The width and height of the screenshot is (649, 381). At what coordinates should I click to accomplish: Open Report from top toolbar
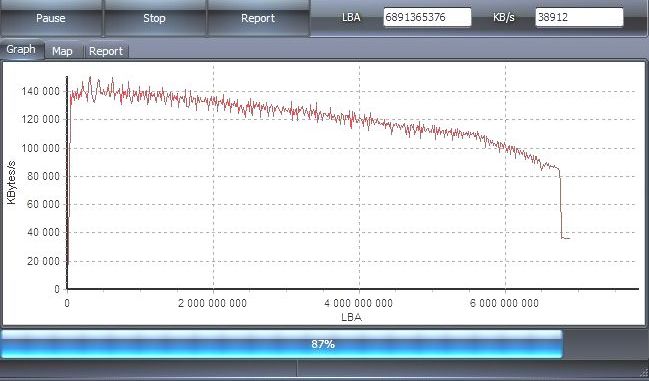[258, 18]
